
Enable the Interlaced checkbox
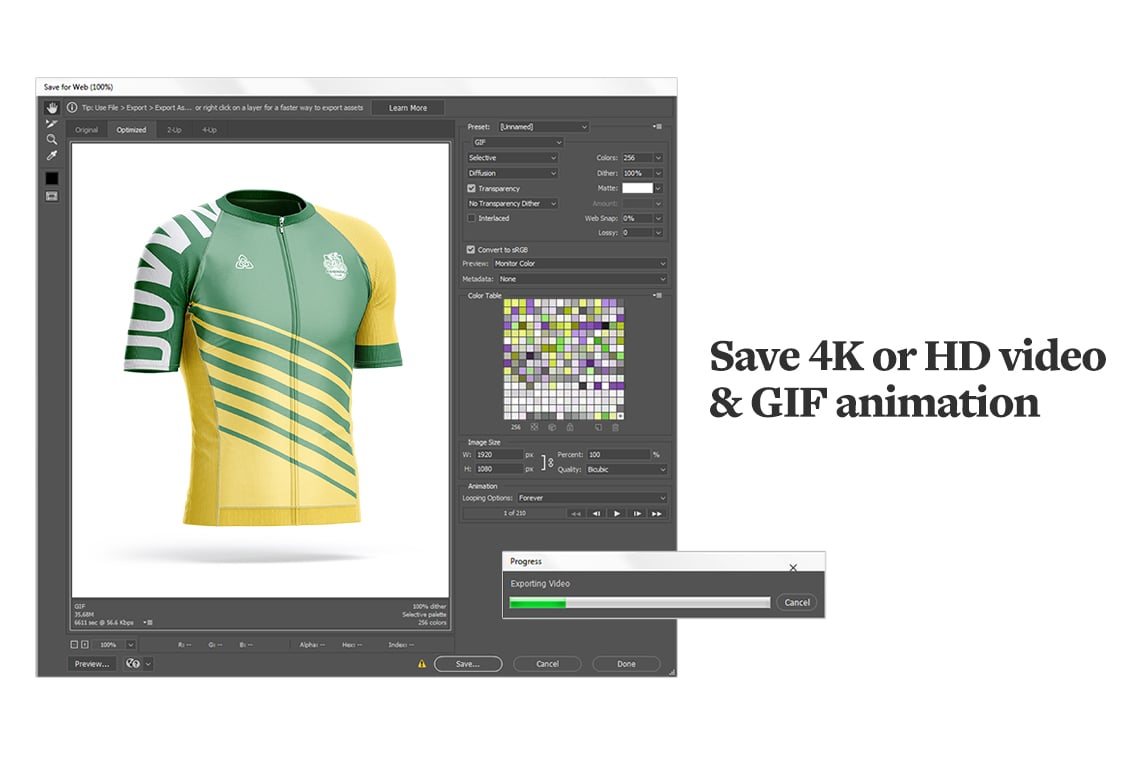(x=470, y=218)
